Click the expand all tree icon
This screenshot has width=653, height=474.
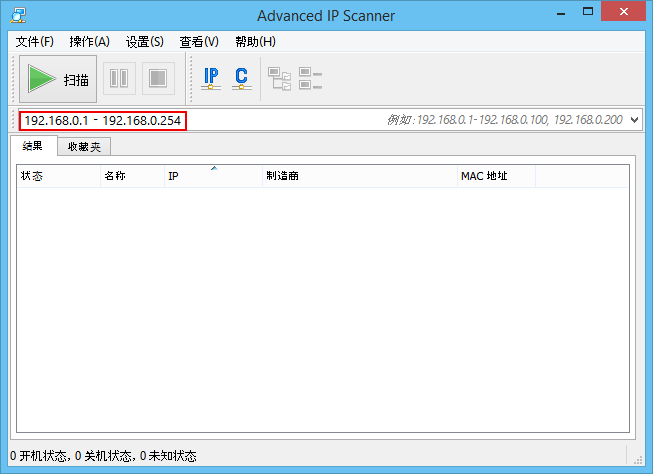coord(279,79)
